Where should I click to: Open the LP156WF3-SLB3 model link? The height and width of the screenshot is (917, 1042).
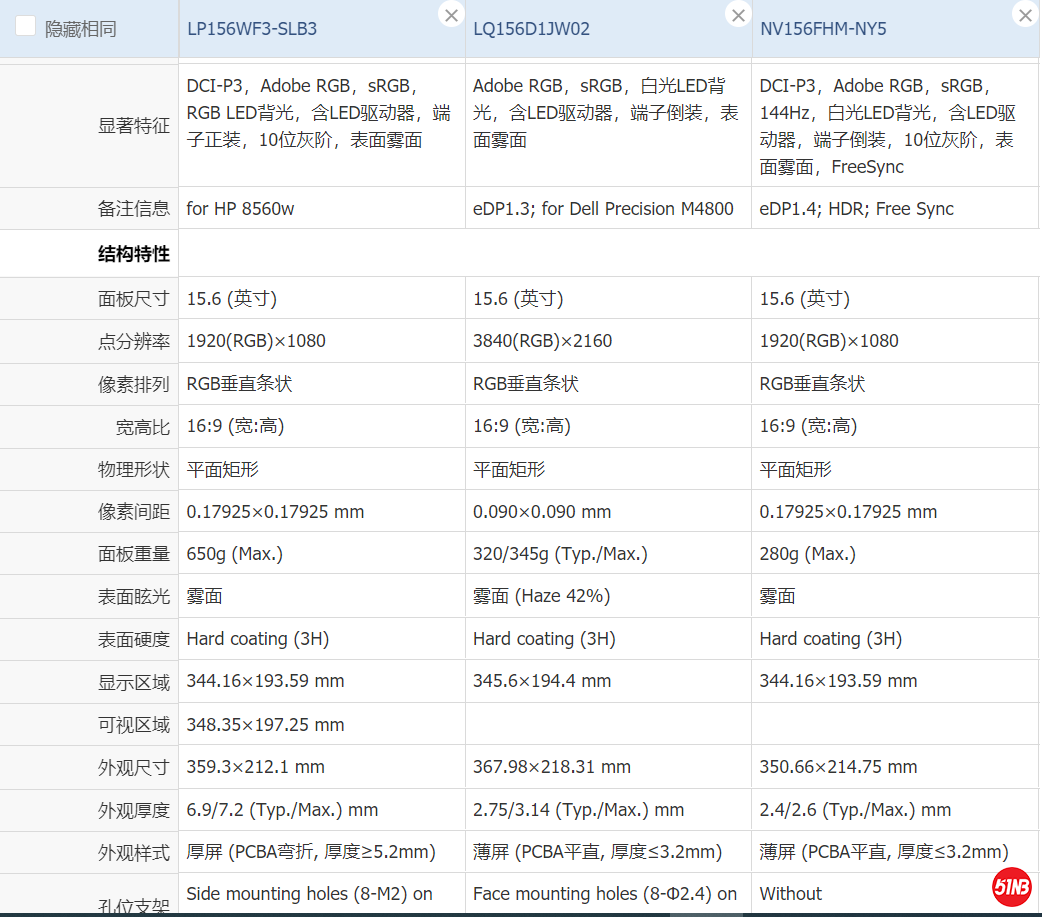pos(252,29)
